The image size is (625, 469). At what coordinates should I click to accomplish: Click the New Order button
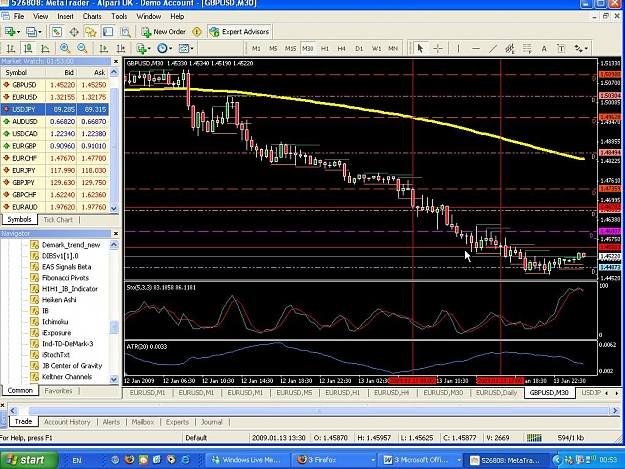(163, 31)
